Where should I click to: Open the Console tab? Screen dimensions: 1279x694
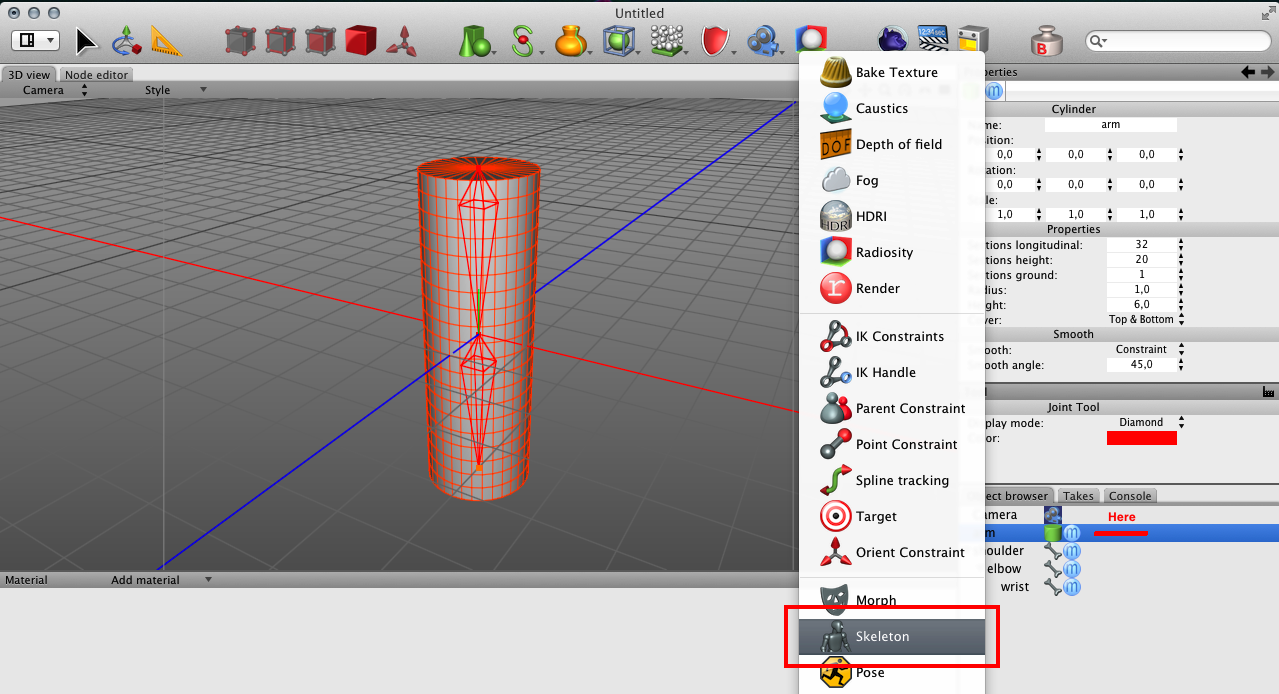[1130, 496]
